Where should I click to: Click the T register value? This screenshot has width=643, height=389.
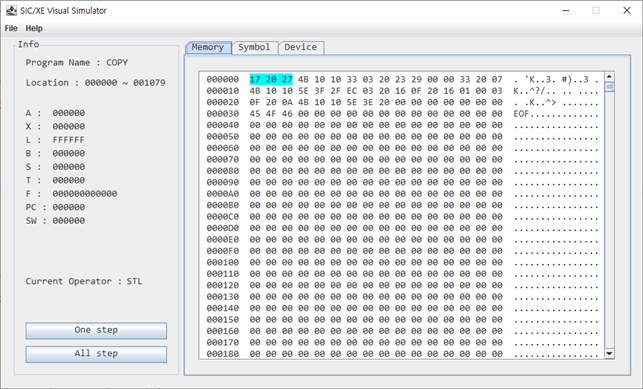[68, 180]
